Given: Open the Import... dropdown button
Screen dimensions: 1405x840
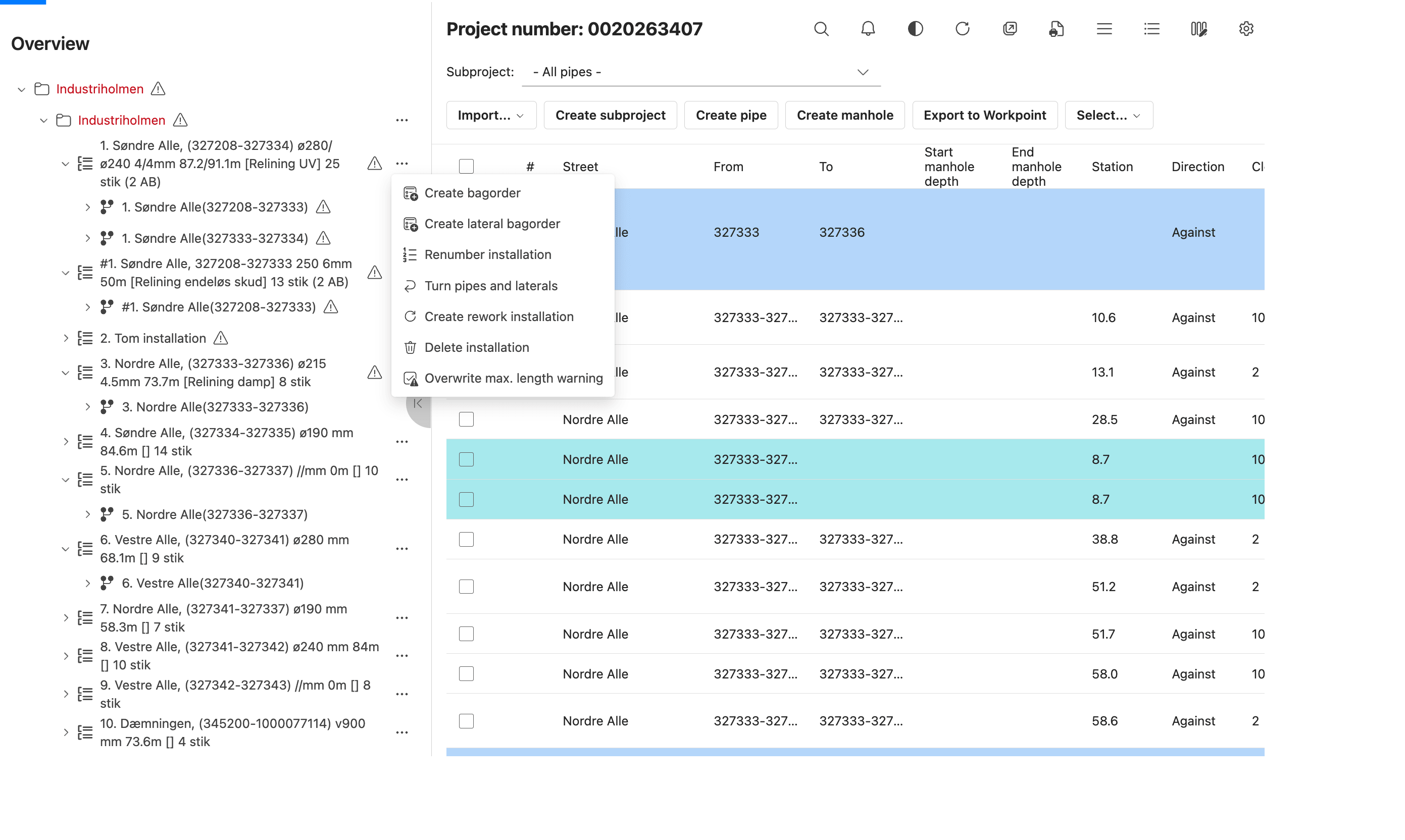Looking at the screenshot, I should [491, 116].
